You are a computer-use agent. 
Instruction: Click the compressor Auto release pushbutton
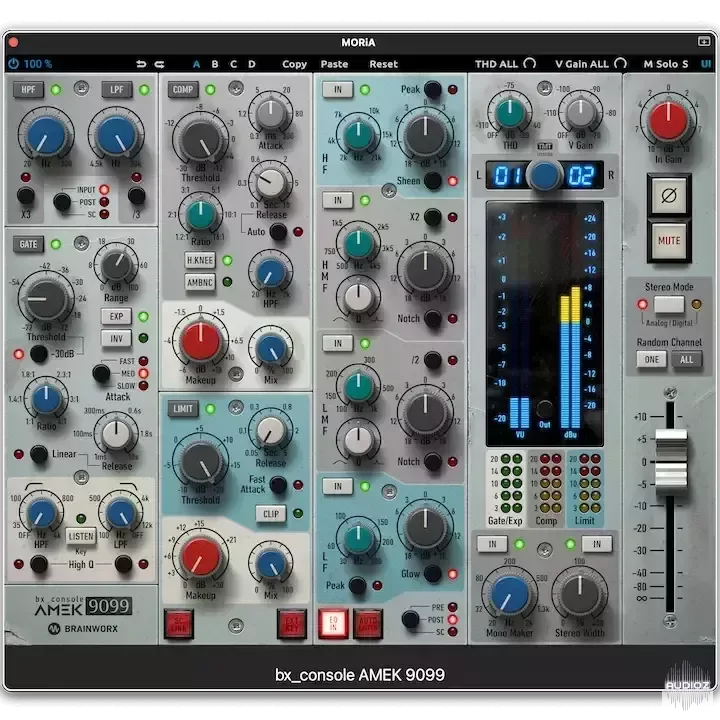(278, 232)
